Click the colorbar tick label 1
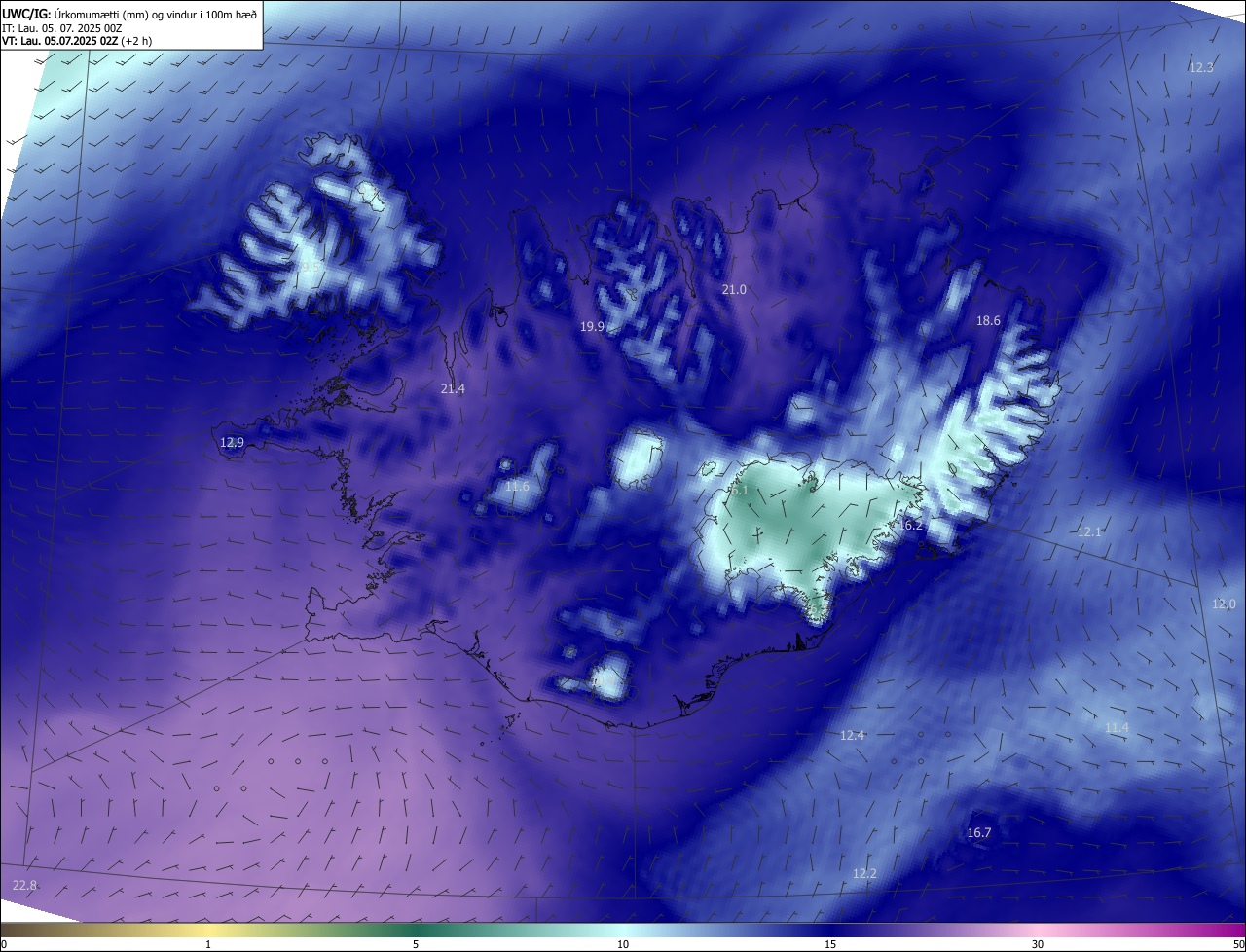The image size is (1246, 952). coord(208,945)
